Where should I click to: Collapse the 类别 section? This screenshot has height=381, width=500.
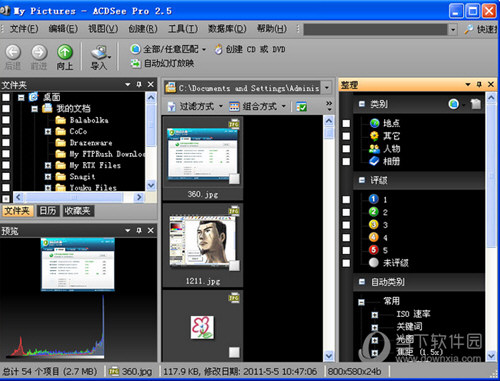[x=362, y=104]
